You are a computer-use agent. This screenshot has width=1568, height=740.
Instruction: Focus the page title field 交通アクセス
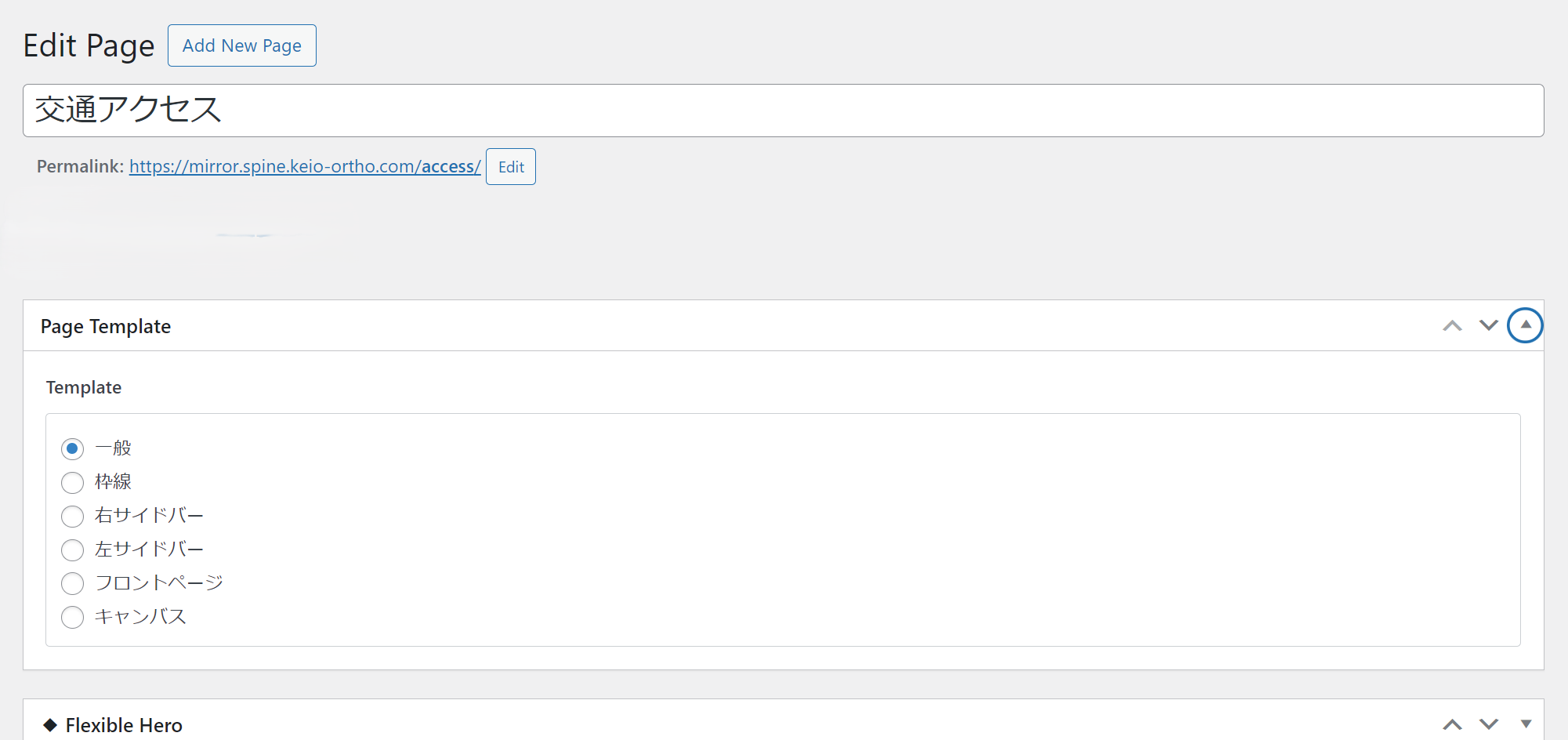784,111
